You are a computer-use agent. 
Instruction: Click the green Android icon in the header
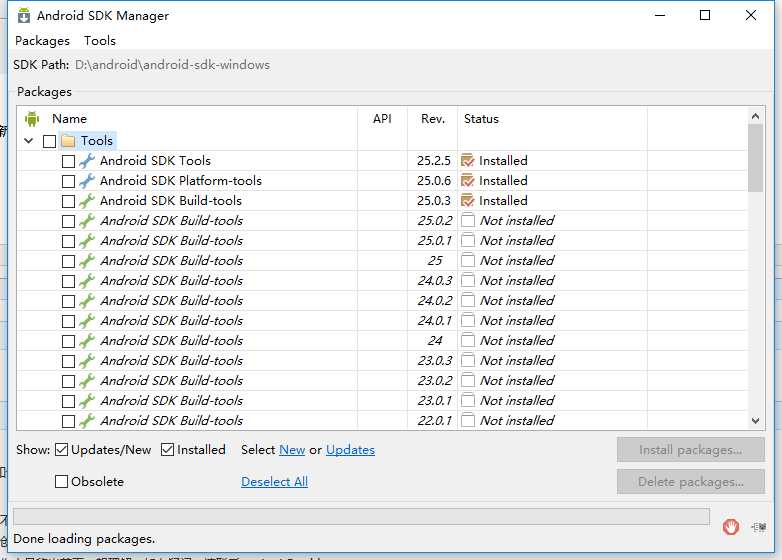(32, 119)
